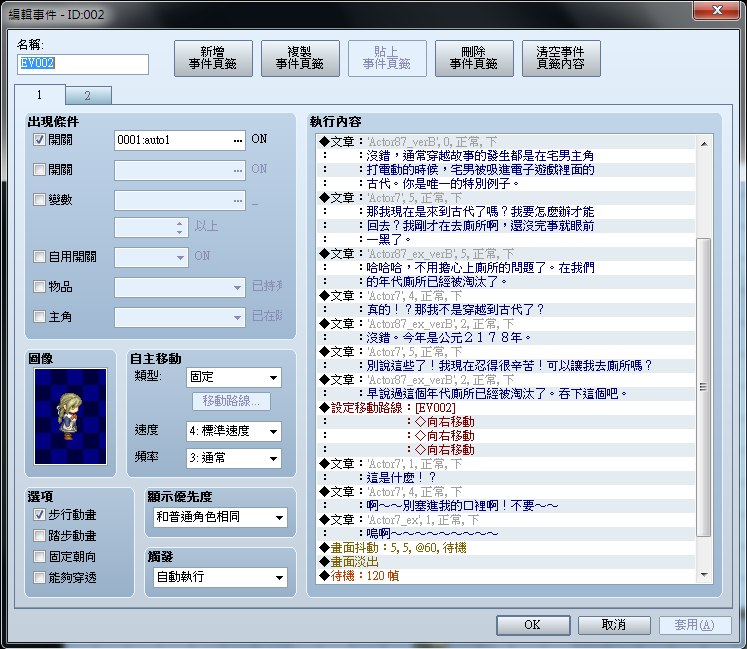Enable the 物品 condition checkbox
Viewport: 747px width, 649px height.
[39, 286]
